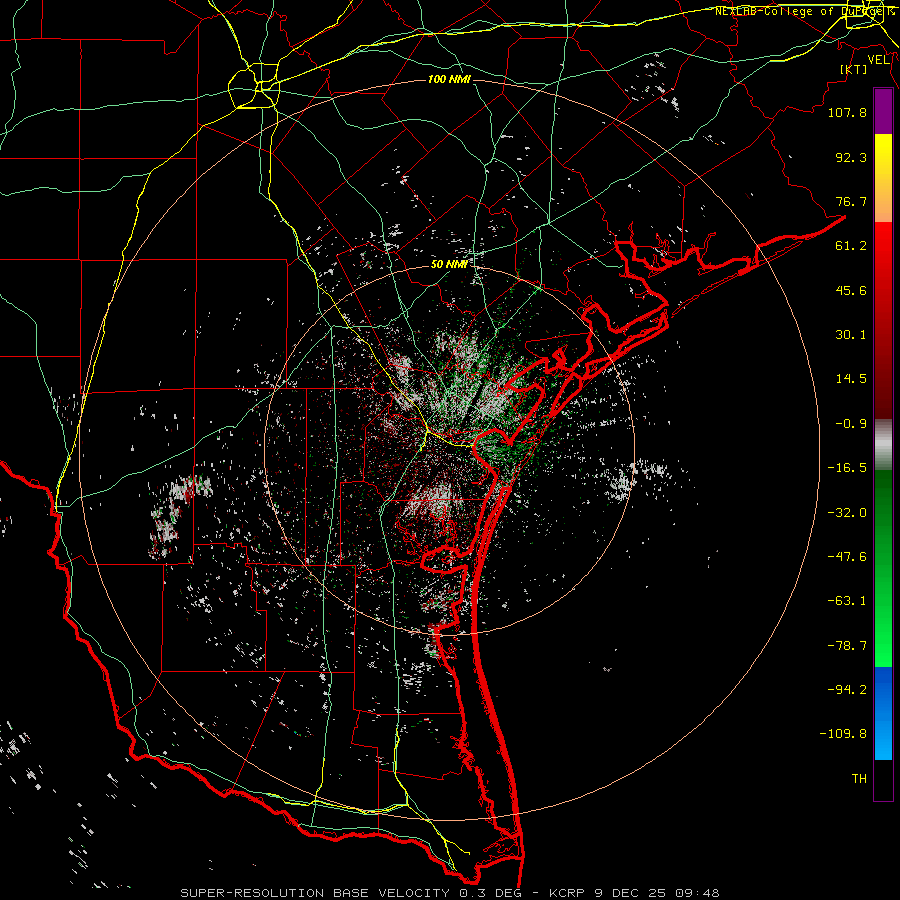Screen dimensions: 900x900
Task: Click the -94.2 legend value
Action: coord(847,690)
